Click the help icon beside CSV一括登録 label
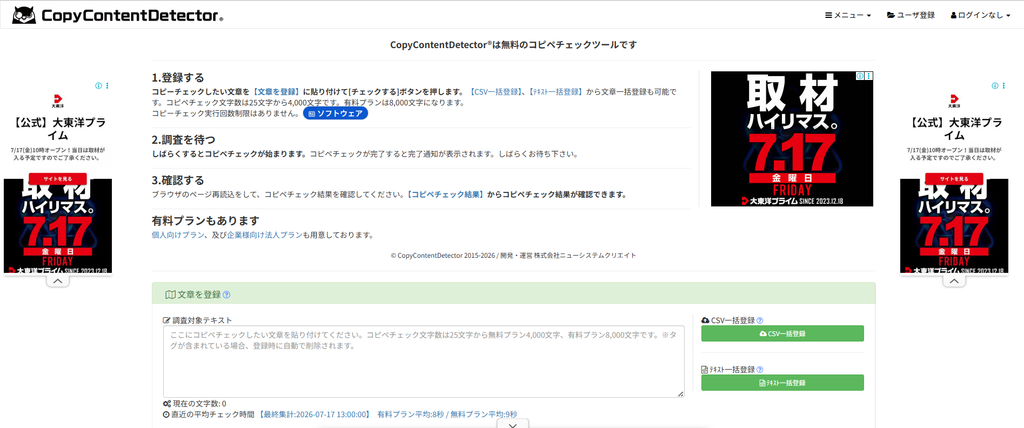The image size is (1024, 428). pos(760,321)
